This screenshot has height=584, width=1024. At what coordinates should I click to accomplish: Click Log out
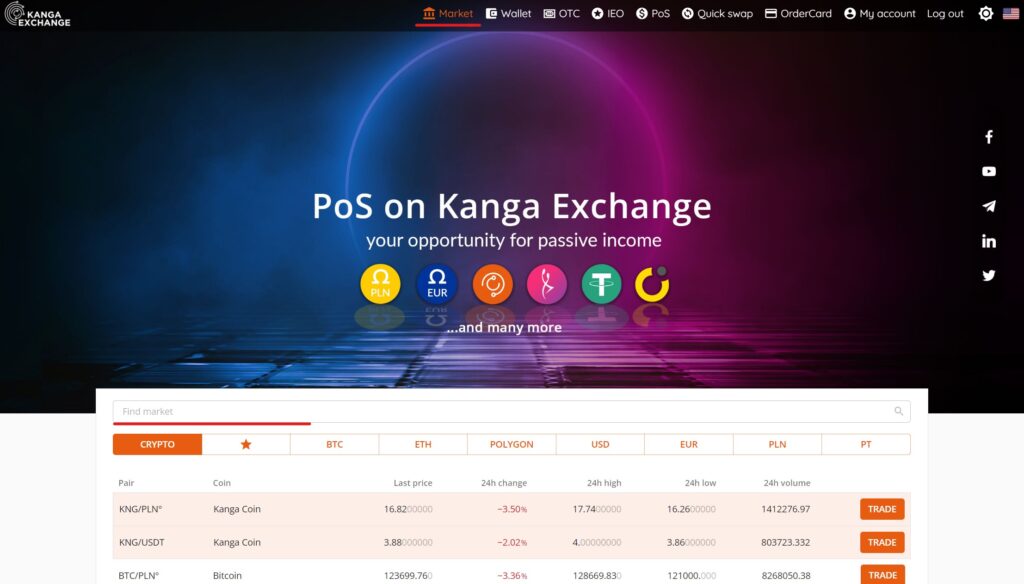click(945, 13)
